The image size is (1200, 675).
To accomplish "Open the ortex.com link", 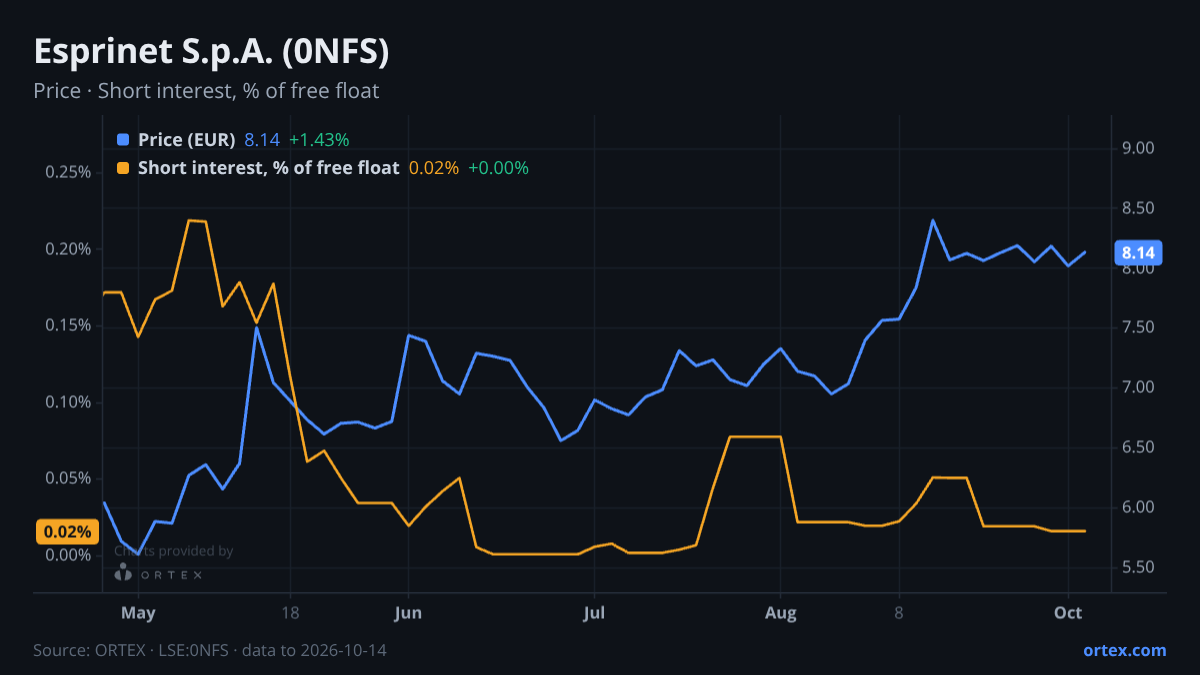I will pyautogui.click(x=1124, y=650).
